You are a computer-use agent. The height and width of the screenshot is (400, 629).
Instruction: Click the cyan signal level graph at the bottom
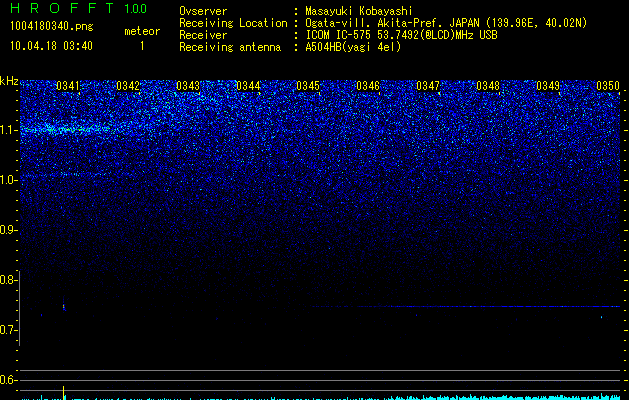coord(321,397)
